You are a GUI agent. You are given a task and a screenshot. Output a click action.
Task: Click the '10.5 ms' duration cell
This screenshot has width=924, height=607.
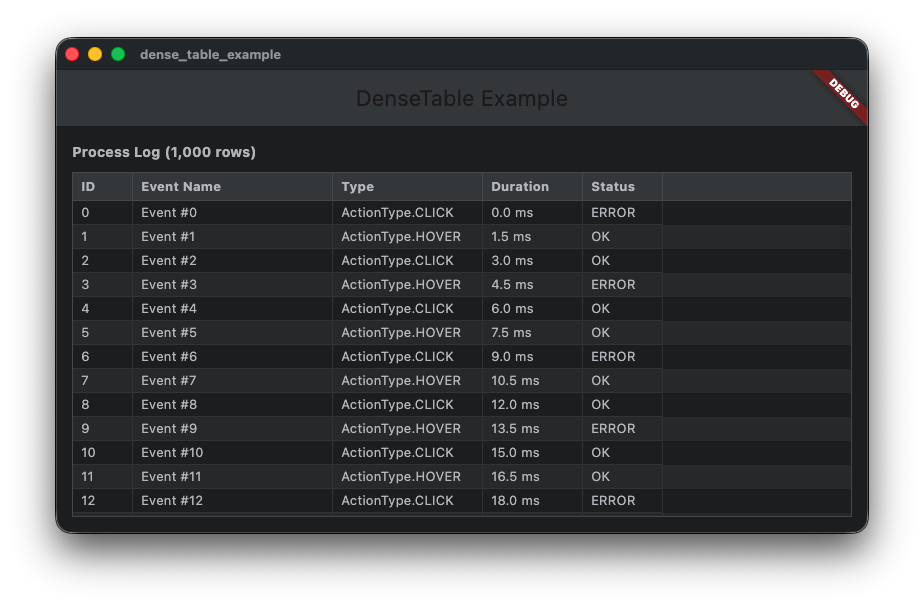point(532,381)
